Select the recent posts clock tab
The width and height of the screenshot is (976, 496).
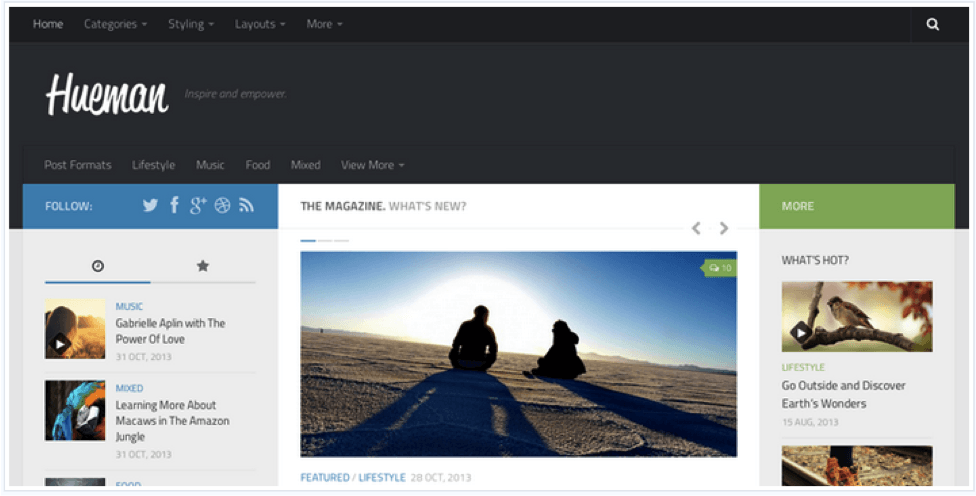click(98, 266)
